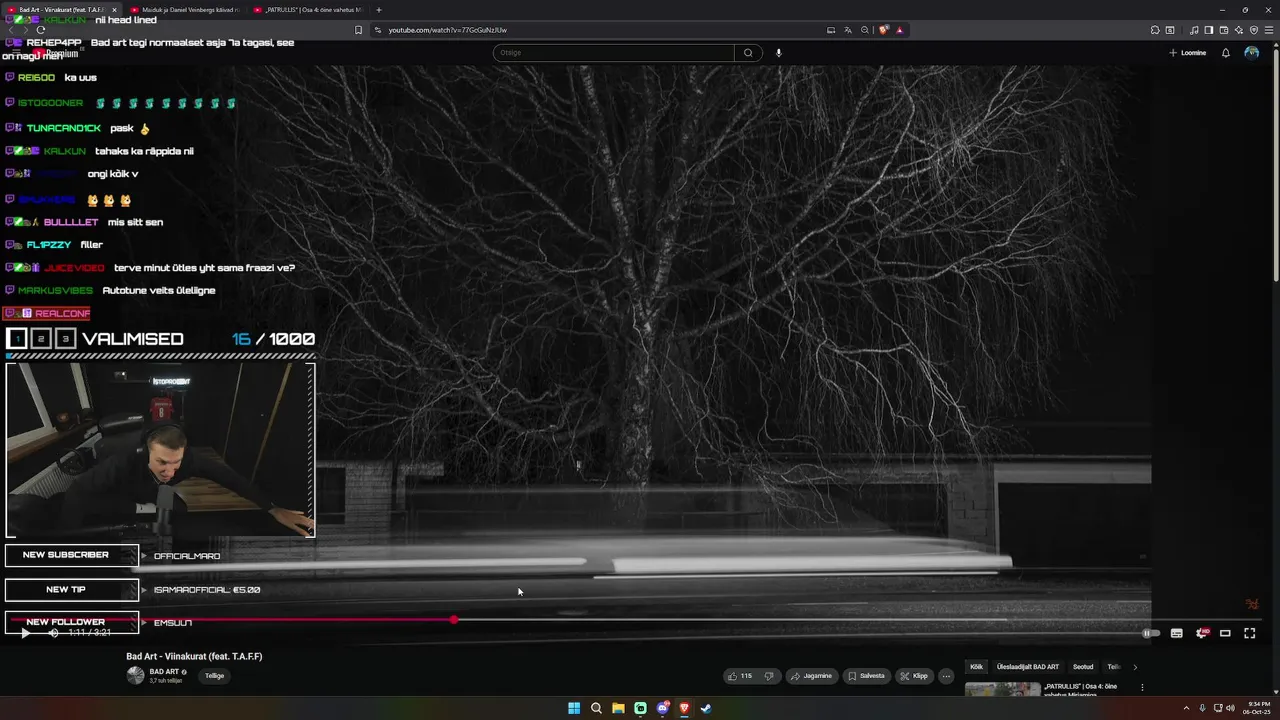Reload the page with the refresh icon
Viewport: 1280px width, 720px height.
coord(41,30)
